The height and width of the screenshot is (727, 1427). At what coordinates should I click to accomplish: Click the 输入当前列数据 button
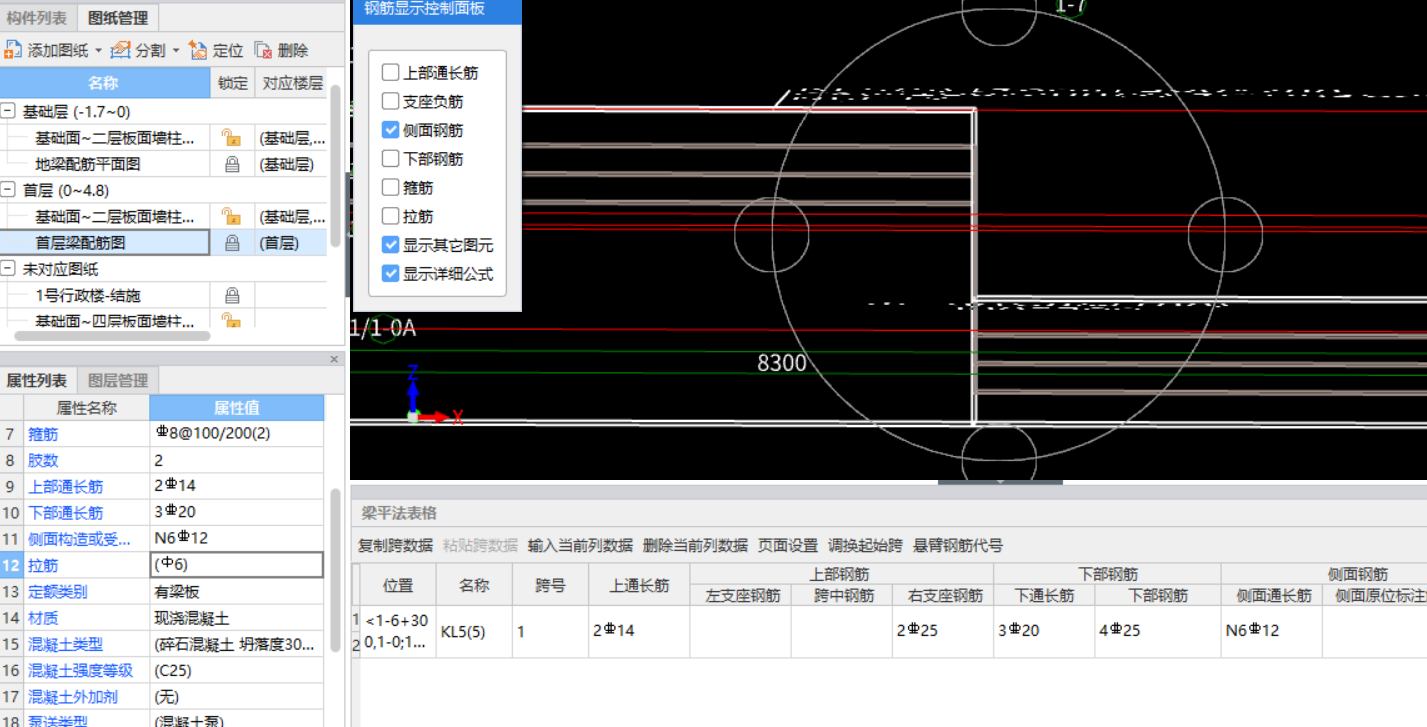pos(580,545)
